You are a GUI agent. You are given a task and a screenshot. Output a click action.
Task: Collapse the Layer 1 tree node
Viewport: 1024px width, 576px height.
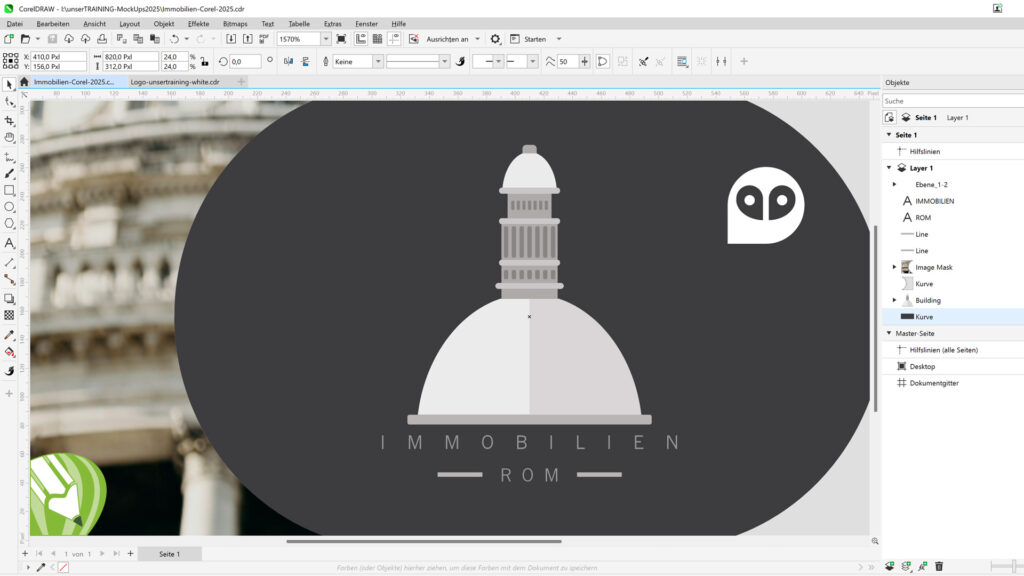pos(889,168)
